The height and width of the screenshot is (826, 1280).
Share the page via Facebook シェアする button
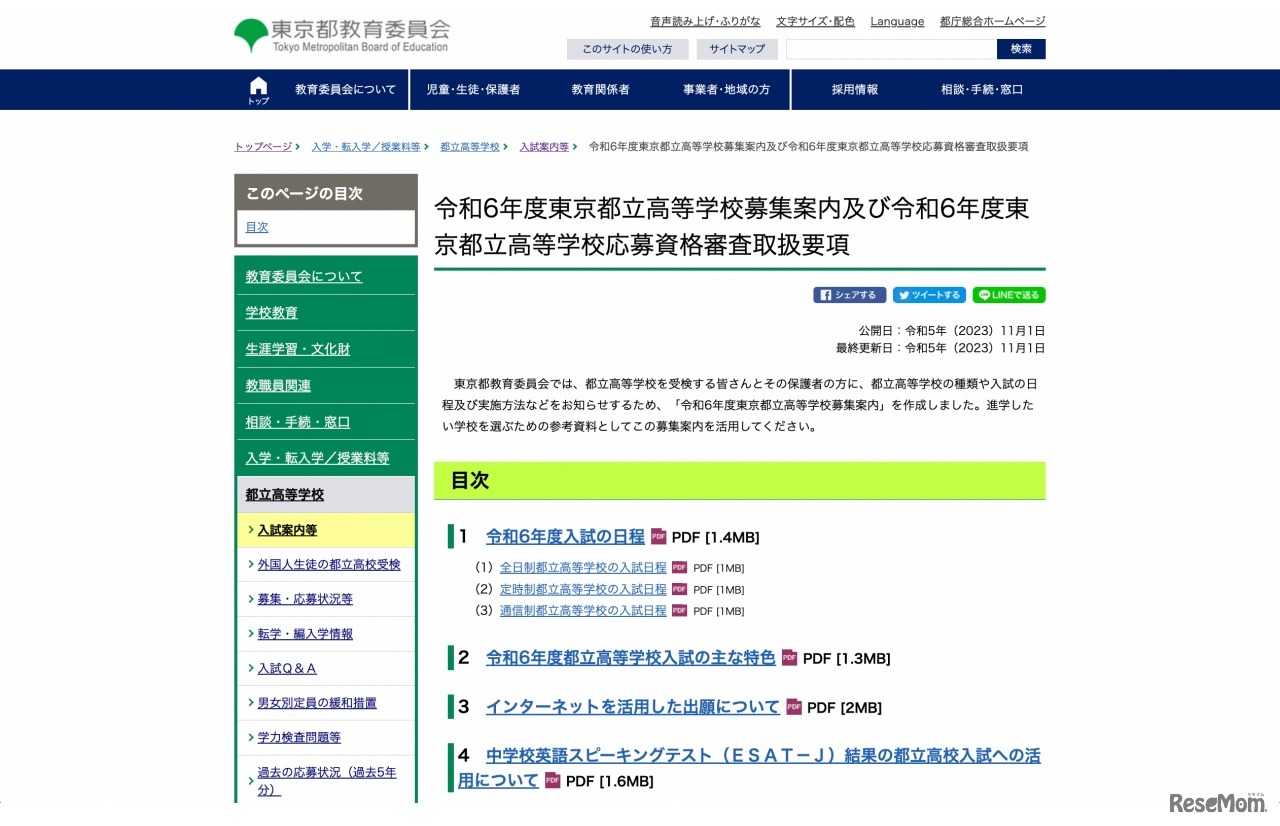tap(850, 295)
